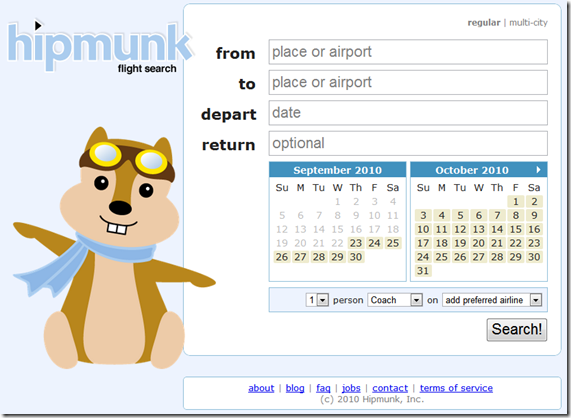
Task: Click the copyright 2010 Hipmunk, Inc. text
Action: point(372,399)
